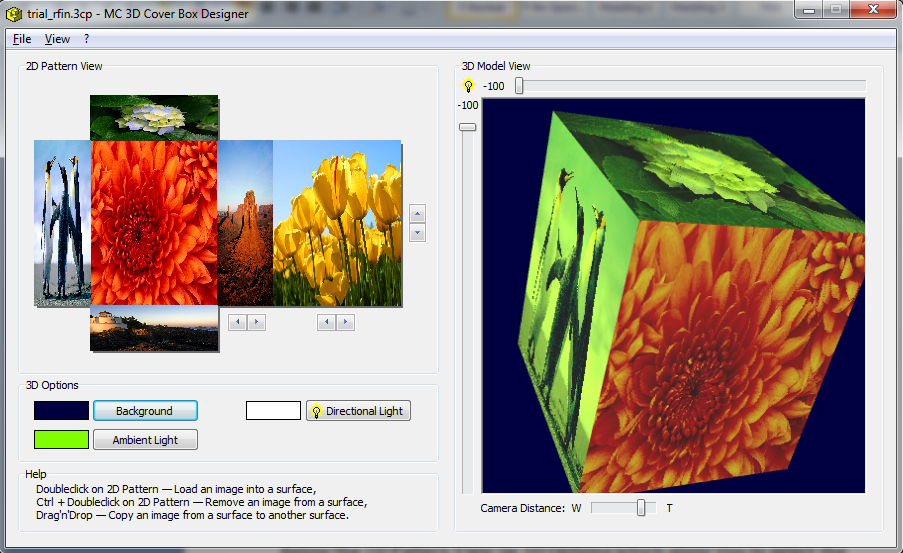Open the ? help menu
The image size is (903, 553).
[x=87, y=39]
